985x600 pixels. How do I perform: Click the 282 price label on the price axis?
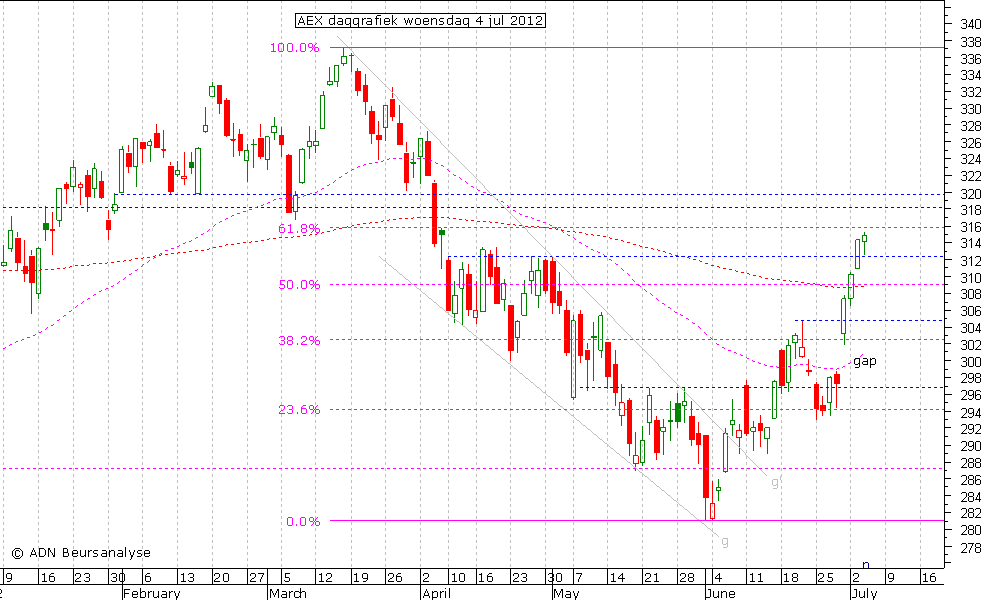[971, 513]
